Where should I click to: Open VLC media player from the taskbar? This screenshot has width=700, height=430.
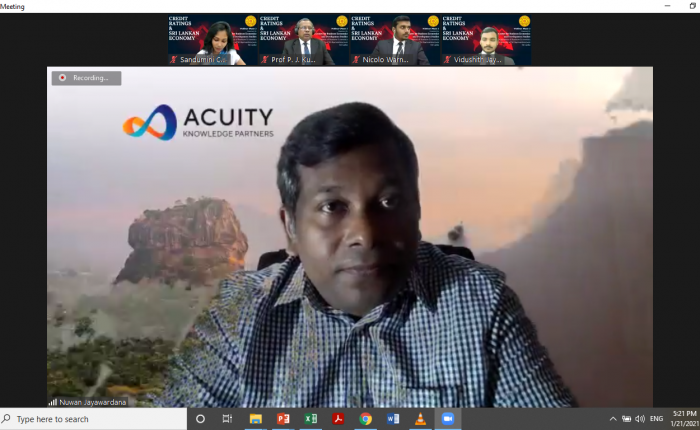(420, 419)
